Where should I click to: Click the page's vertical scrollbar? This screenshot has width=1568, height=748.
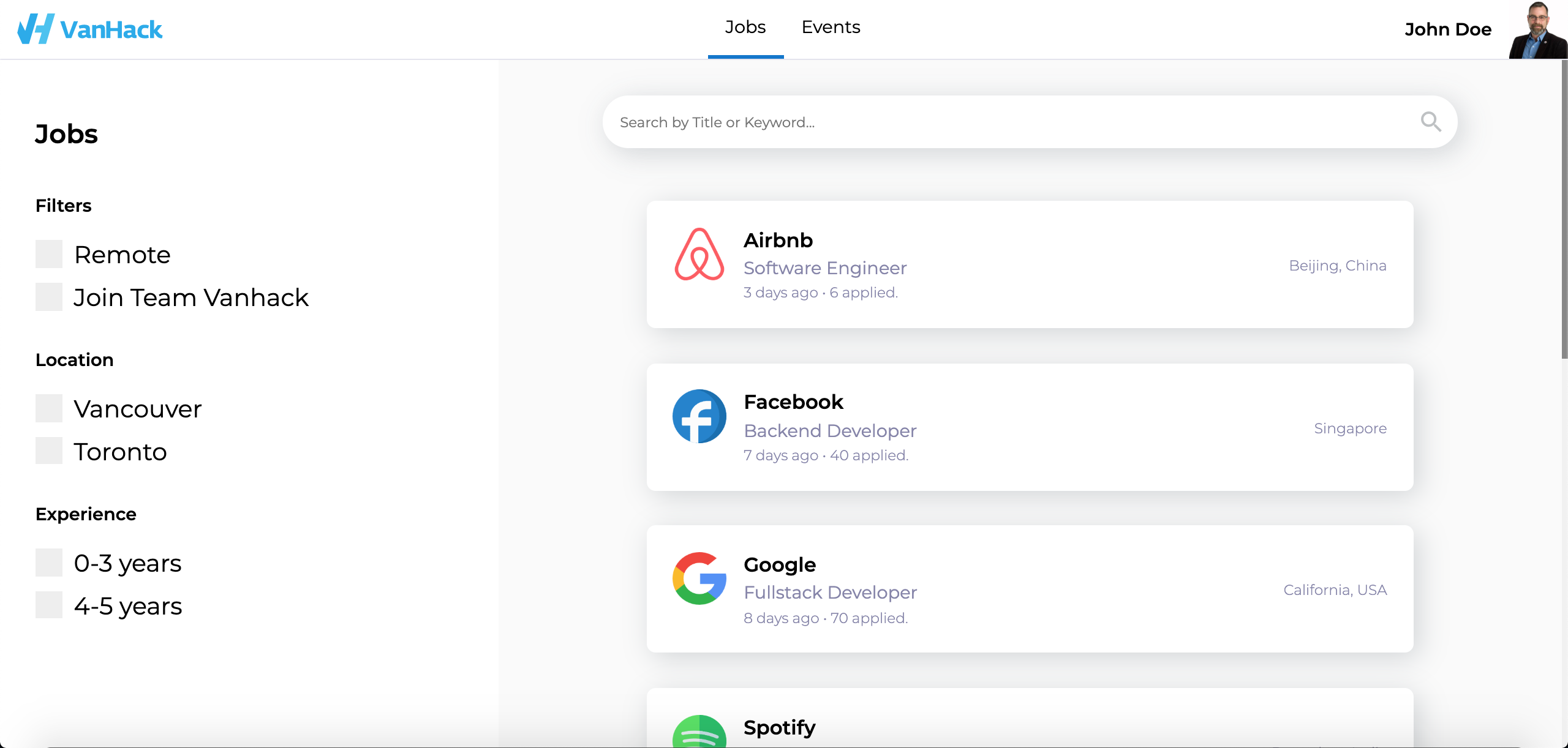[1564, 208]
